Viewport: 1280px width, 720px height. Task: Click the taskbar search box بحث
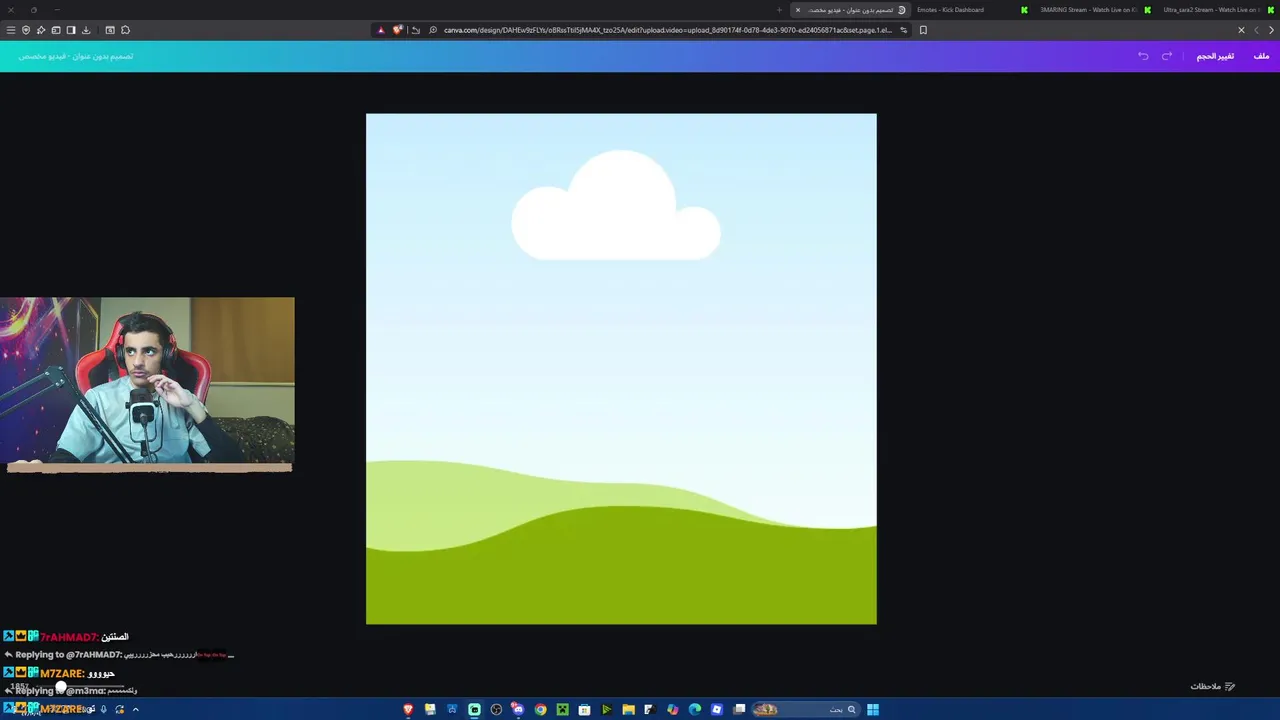pyautogui.click(x=806, y=710)
